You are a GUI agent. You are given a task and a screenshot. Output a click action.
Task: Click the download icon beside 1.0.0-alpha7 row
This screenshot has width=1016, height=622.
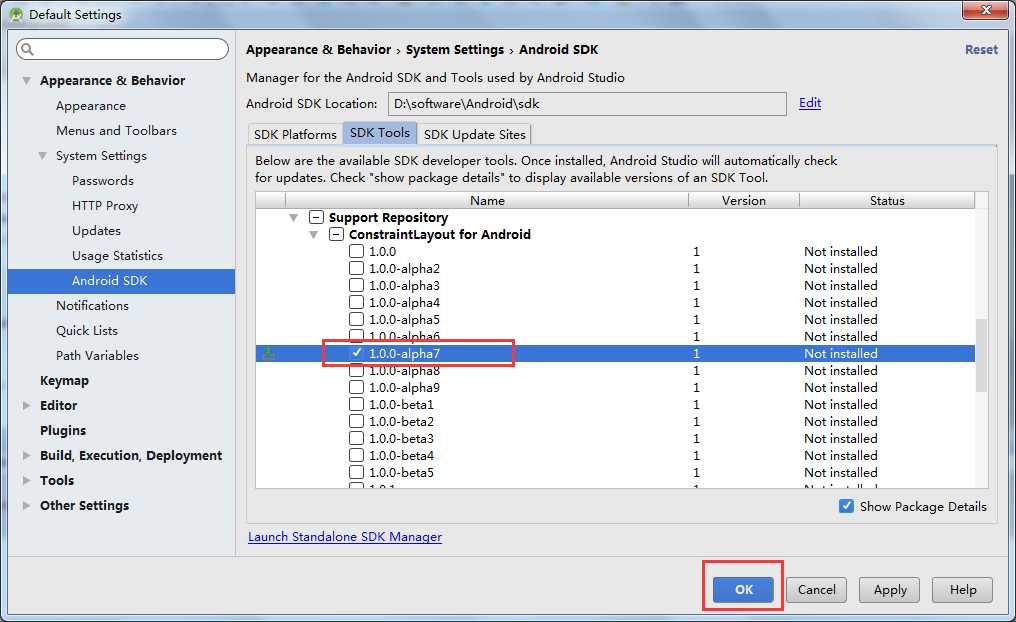pos(268,353)
